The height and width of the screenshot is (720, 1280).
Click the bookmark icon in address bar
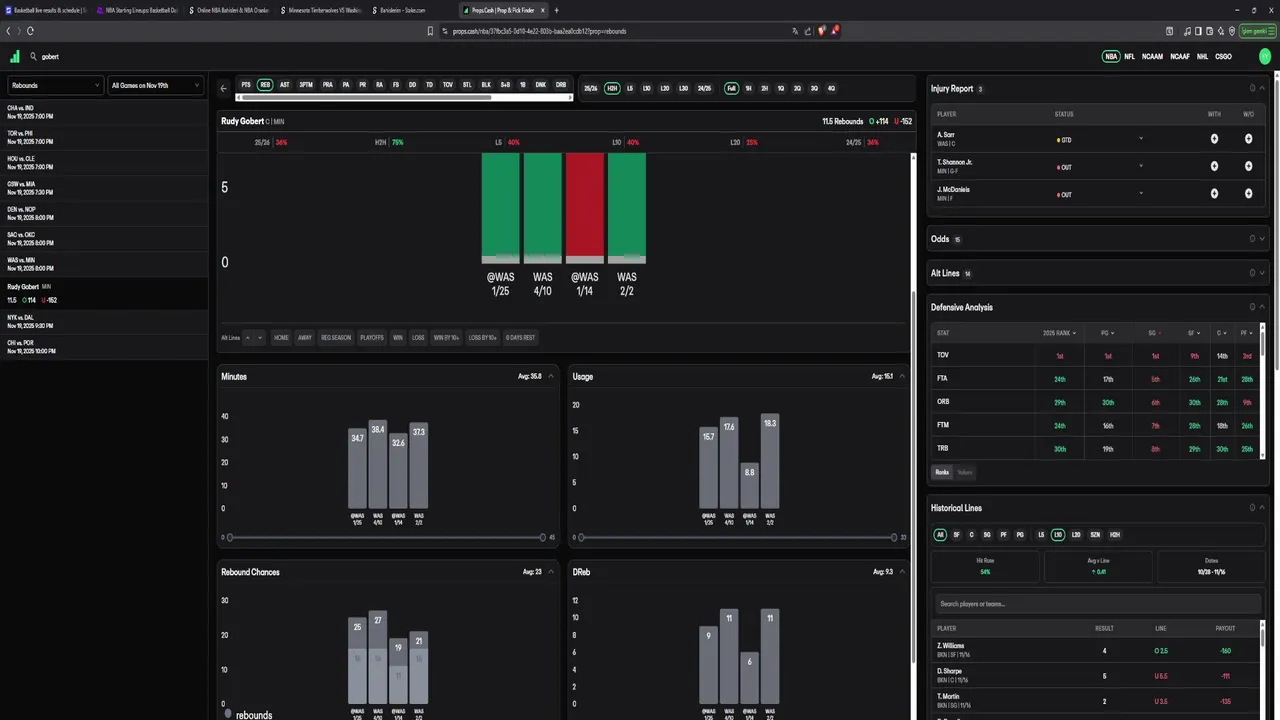(x=430, y=31)
